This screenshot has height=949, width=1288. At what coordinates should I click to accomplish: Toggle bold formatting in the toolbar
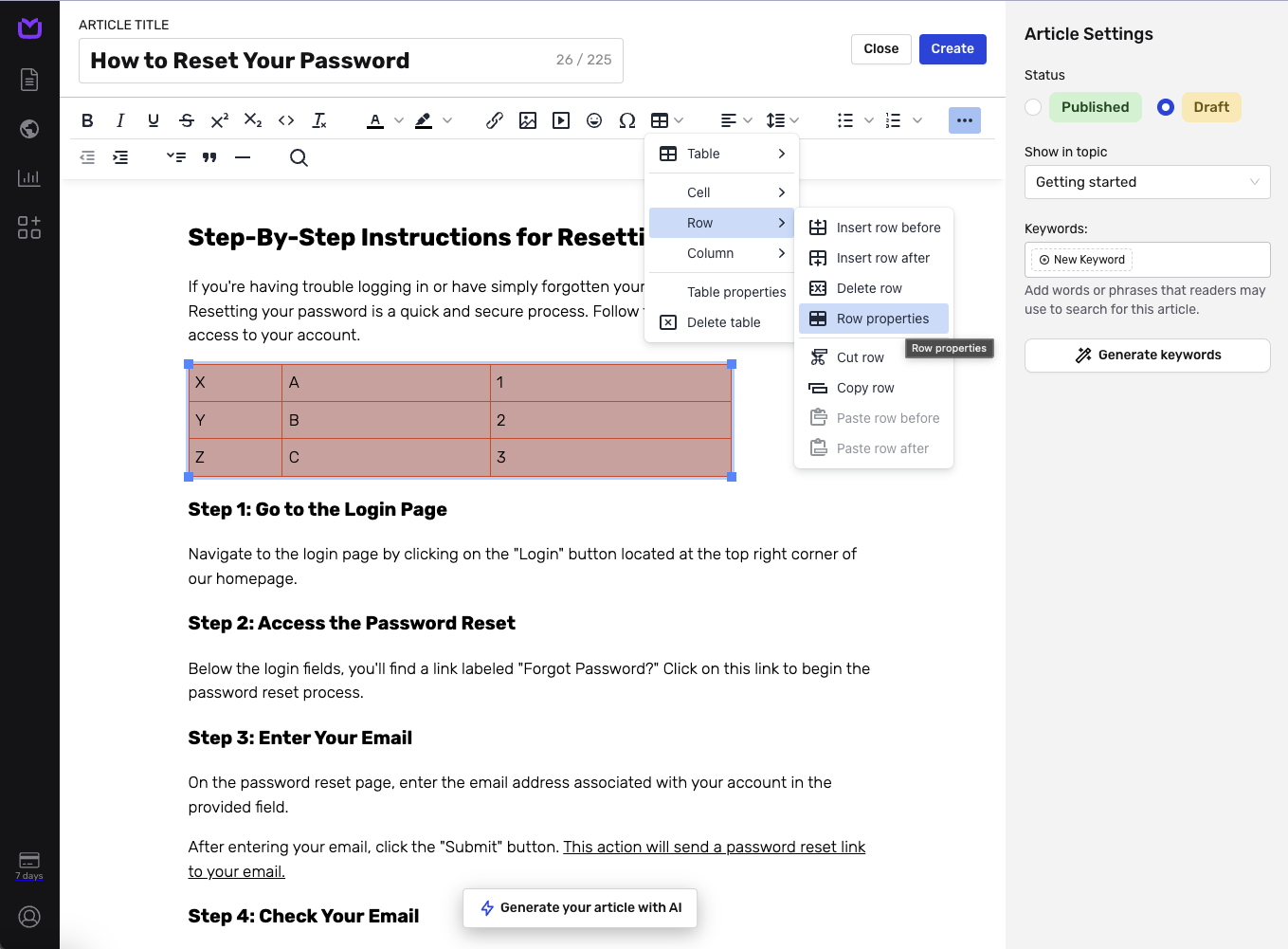pos(87,120)
